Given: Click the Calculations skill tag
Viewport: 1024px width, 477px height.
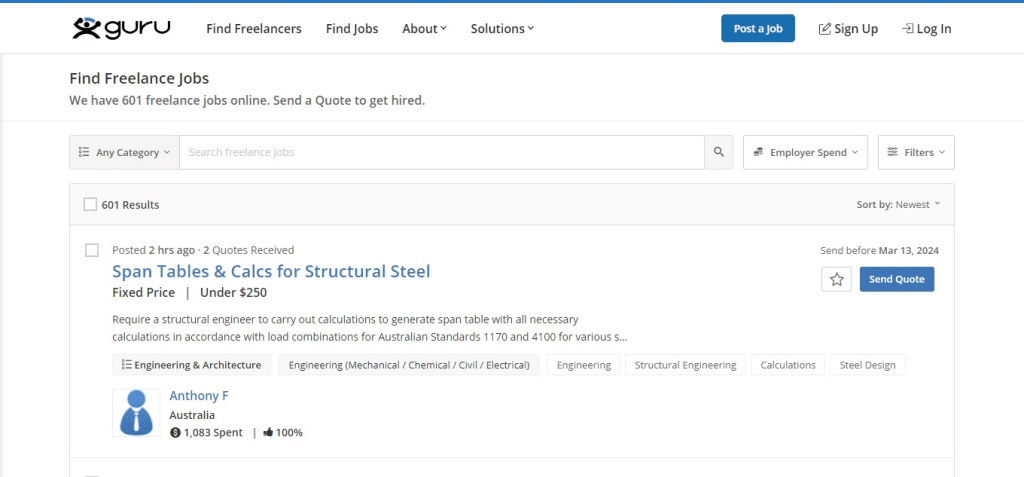Looking at the screenshot, I should click(x=788, y=365).
